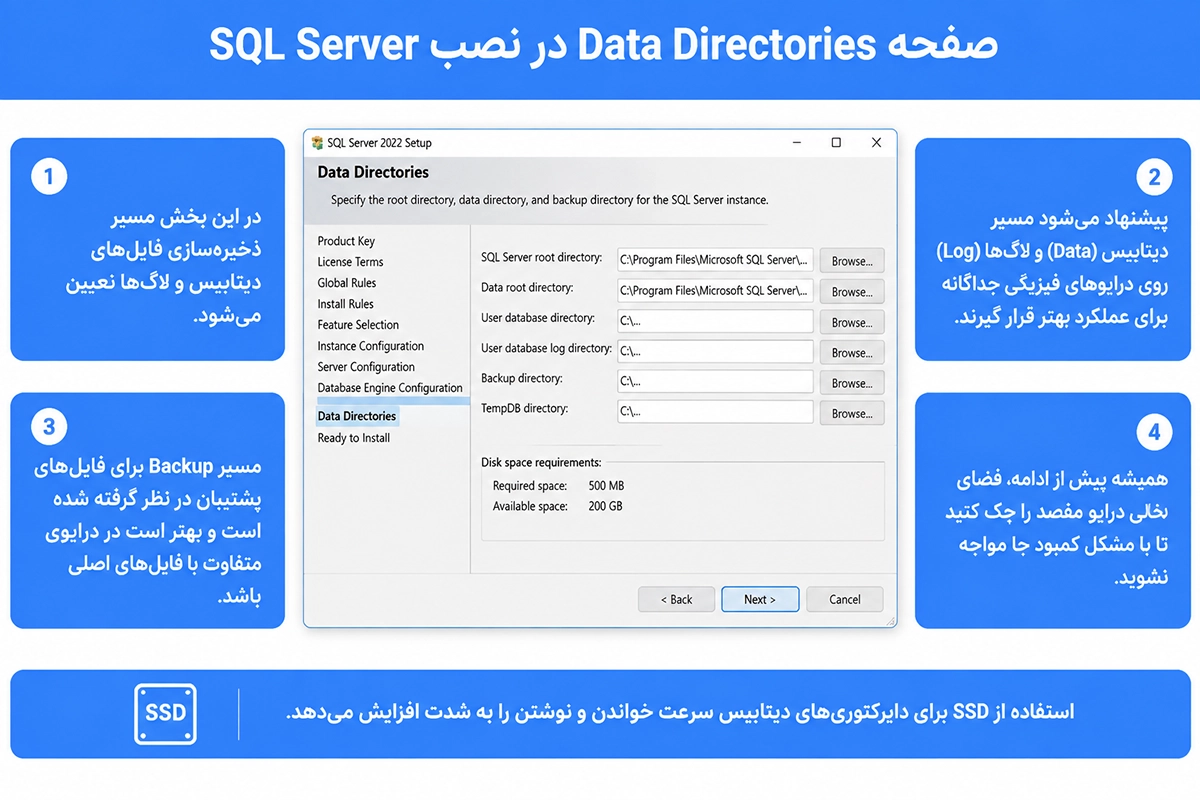Open the Feature Selection step
1200x800 pixels.
coord(358,325)
